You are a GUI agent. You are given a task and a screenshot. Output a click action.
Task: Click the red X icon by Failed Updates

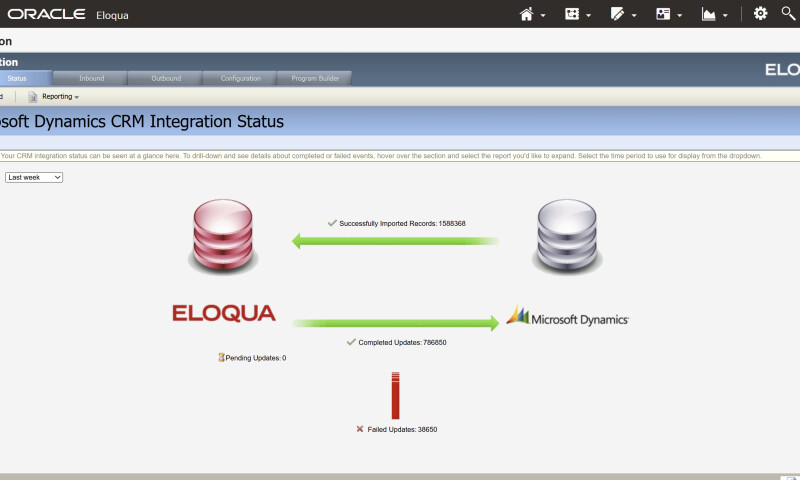(x=360, y=429)
